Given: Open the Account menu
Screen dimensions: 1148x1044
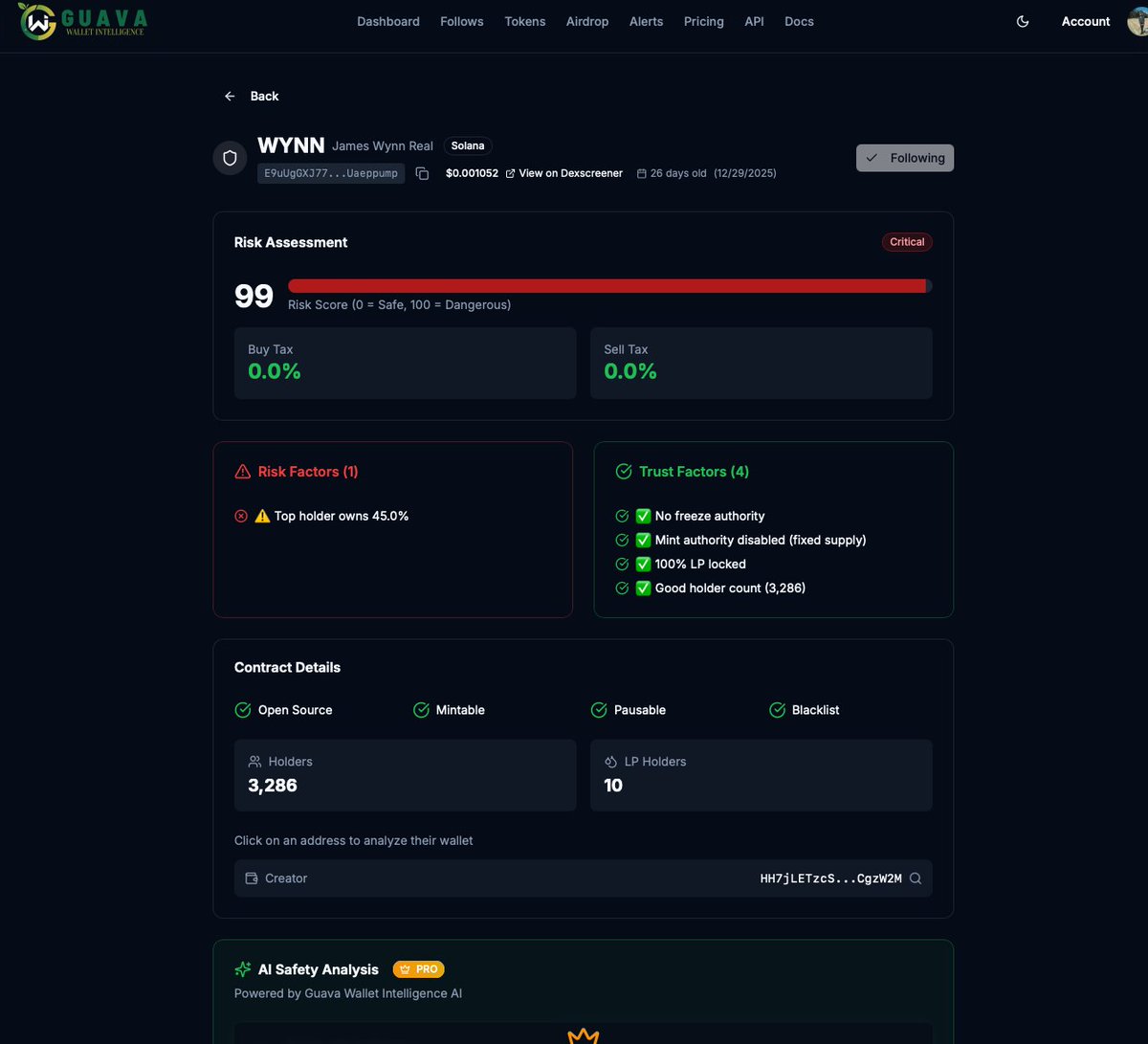Looking at the screenshot, I should 1086,21.
